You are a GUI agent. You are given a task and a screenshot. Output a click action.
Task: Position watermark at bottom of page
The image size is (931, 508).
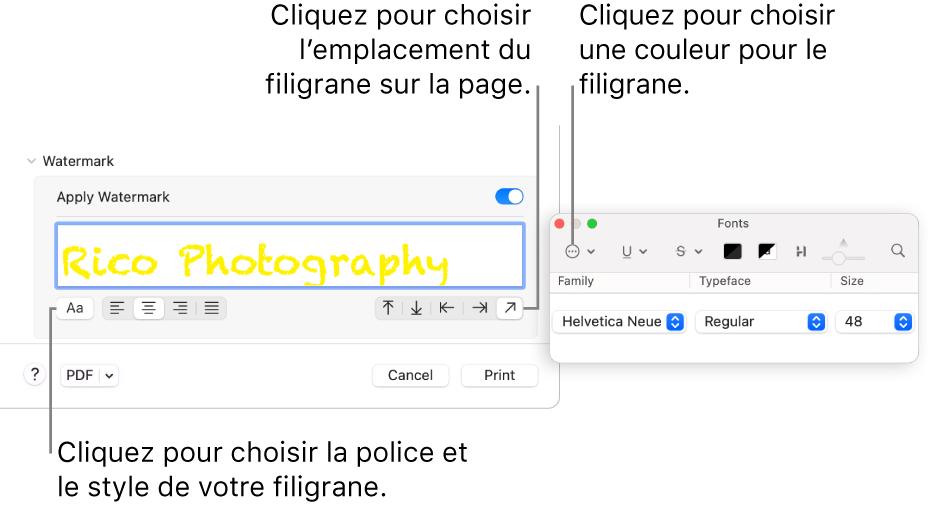click(x=417, y=308)
